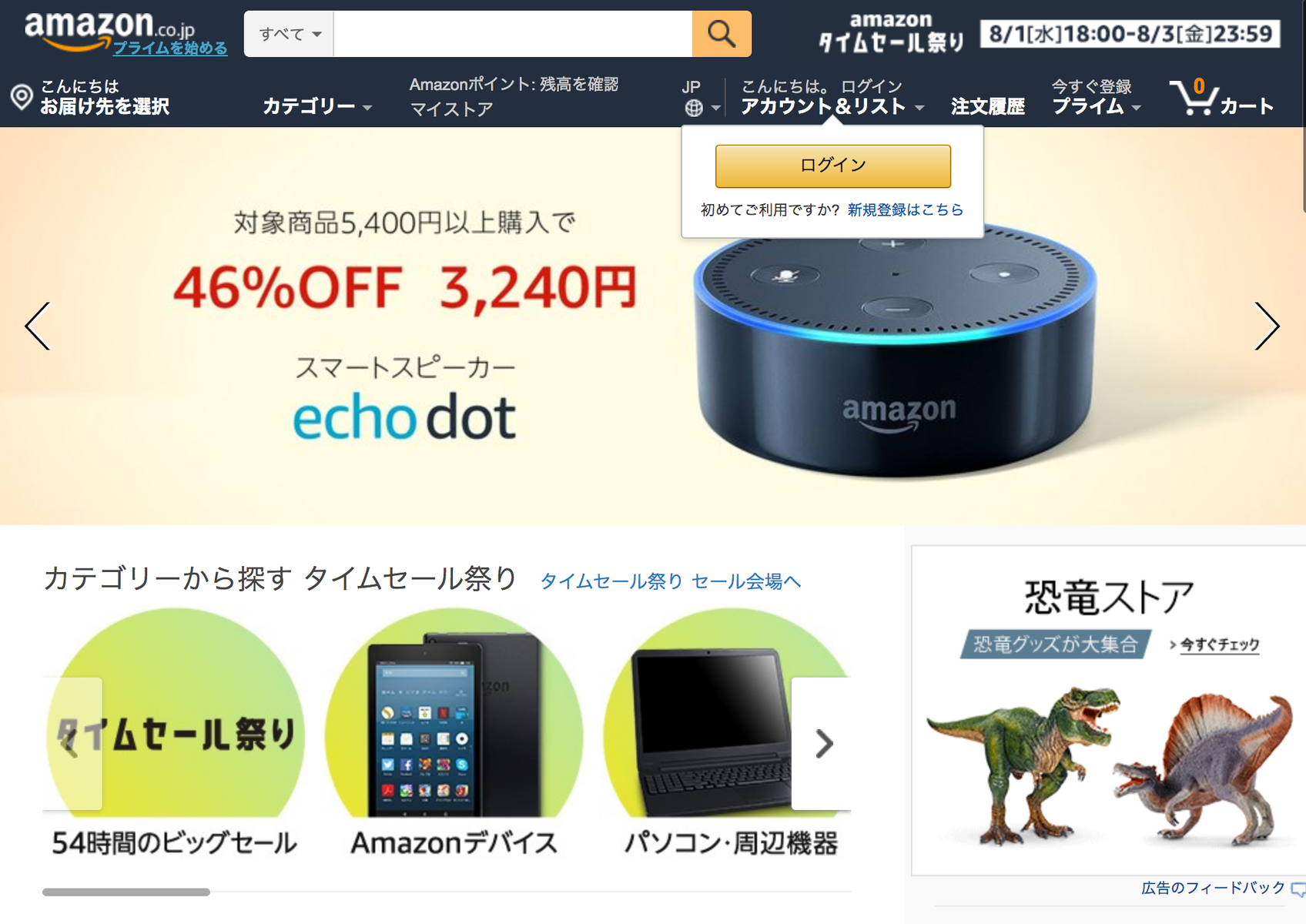Show next category carousel items
This screenshot has height=924, width=1306.
822,744
